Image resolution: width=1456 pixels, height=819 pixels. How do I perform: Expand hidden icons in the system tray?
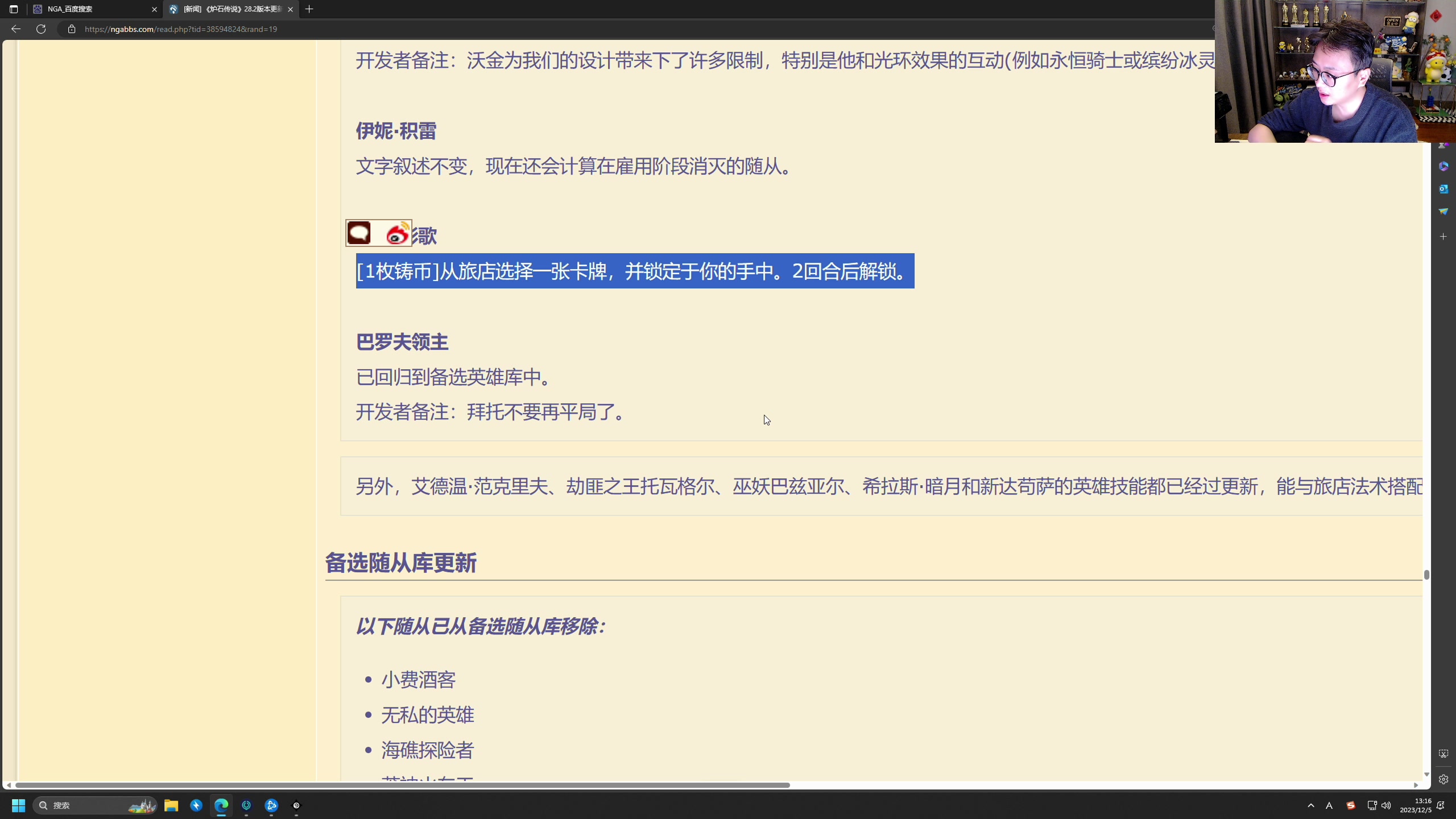click(x=1310, y=805)
